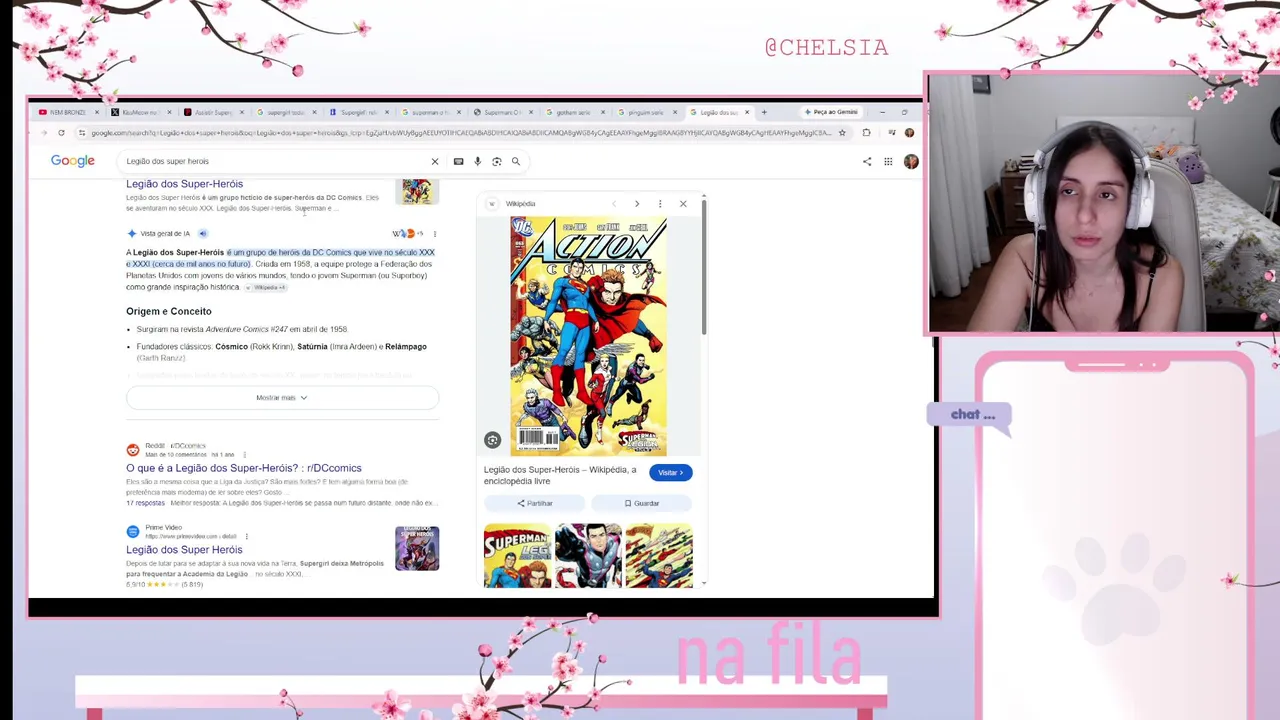Bookmark this page with star icon
Screen dimensions: 1280x720
(x=842, y=133)
